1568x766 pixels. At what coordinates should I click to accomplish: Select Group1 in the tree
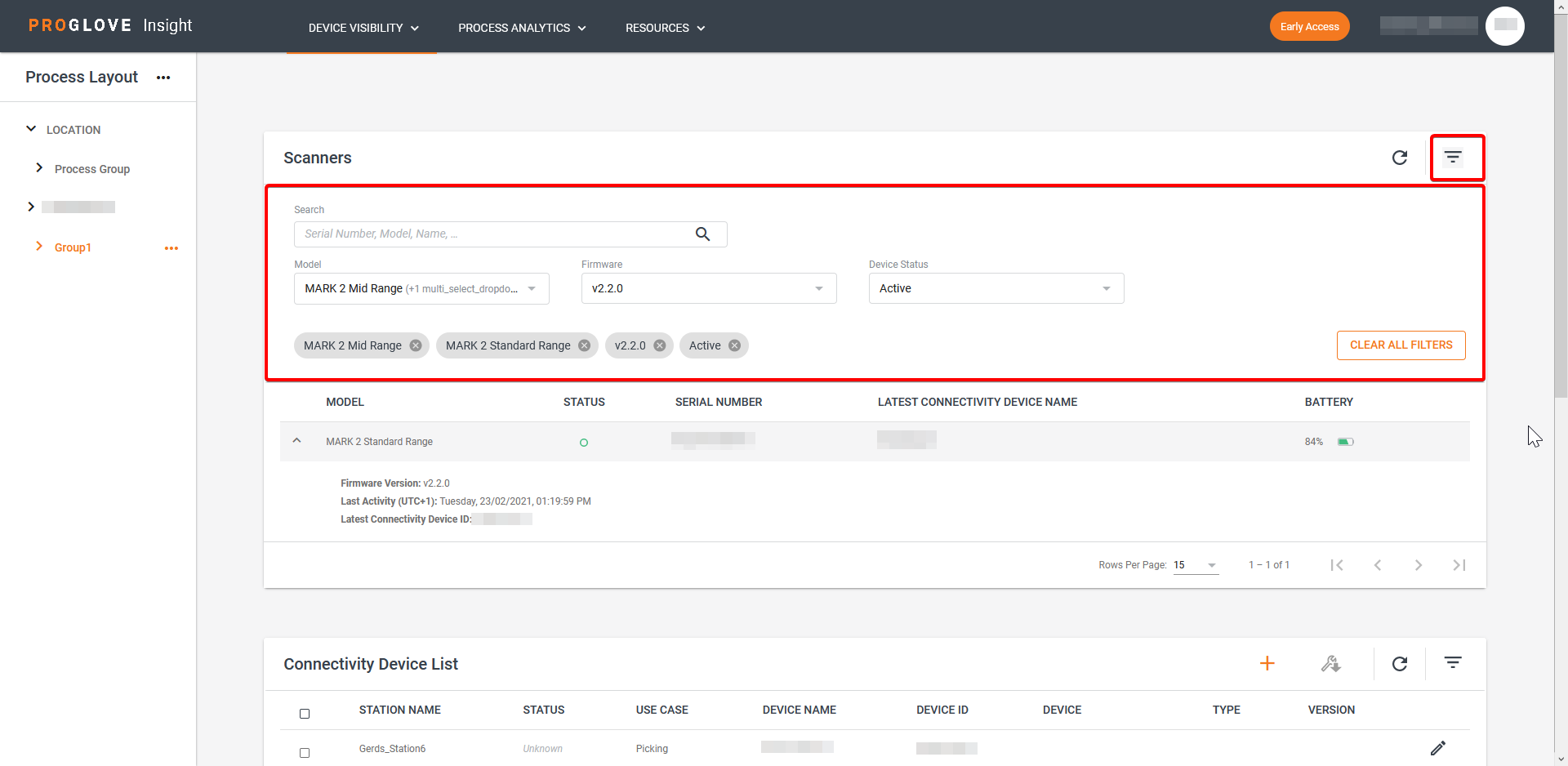coord(73,247)
